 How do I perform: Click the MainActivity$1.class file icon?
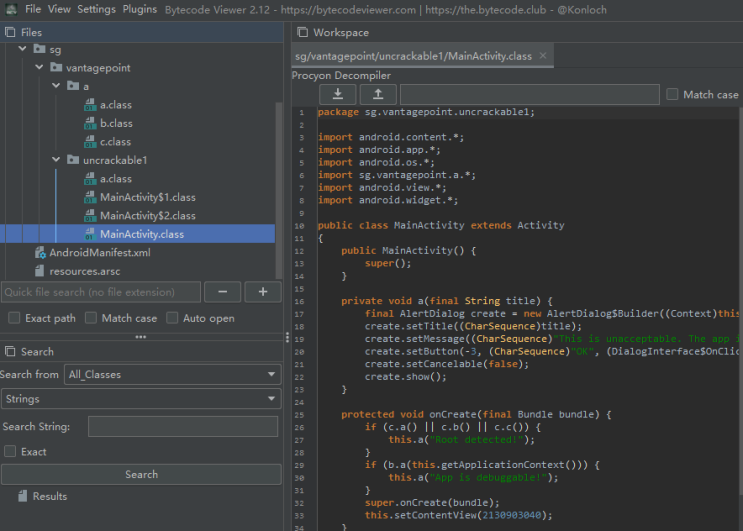click(90, 197)
